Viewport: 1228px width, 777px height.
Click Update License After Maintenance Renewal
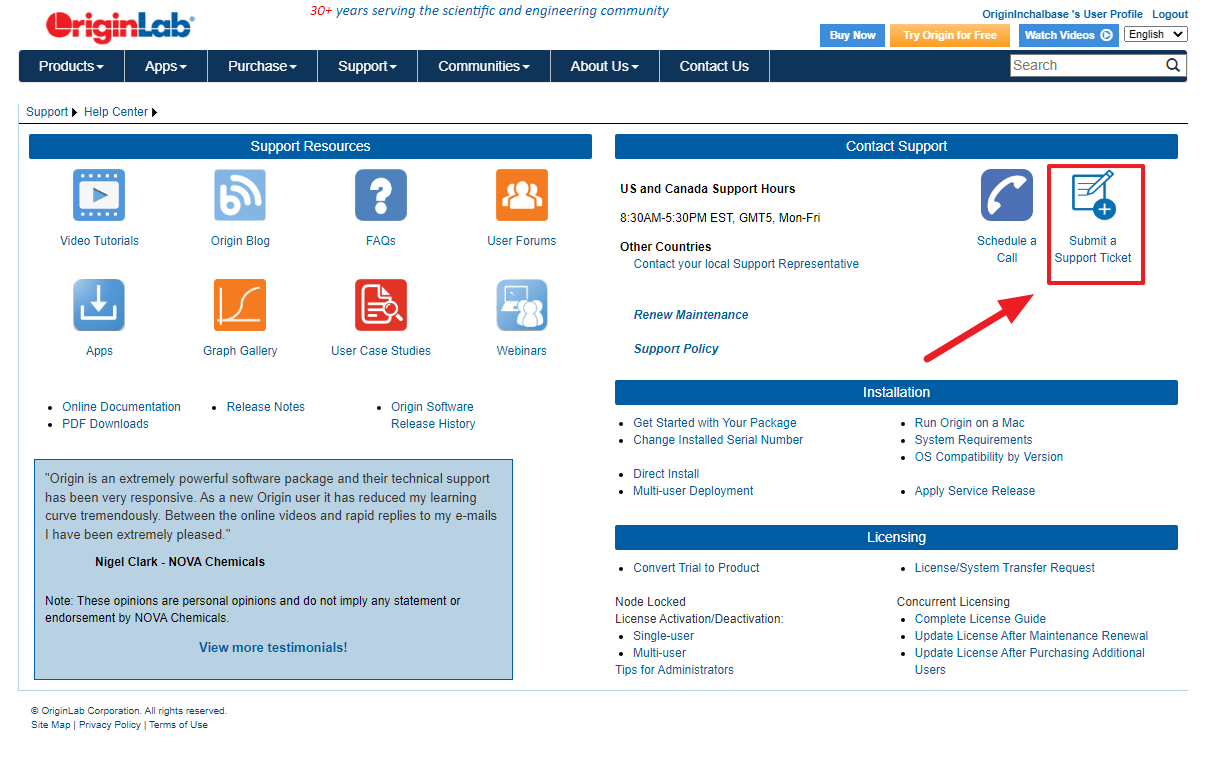pos(1031,636)
